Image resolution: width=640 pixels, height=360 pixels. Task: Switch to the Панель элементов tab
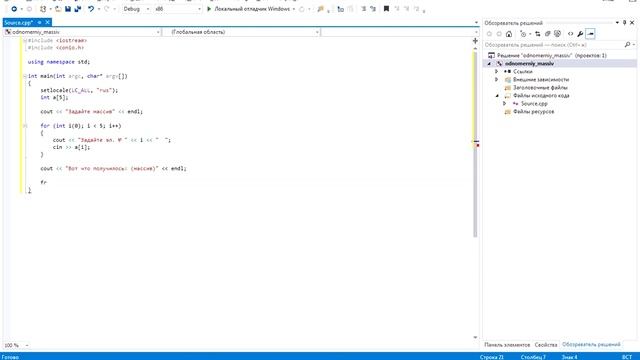(507, 345)
